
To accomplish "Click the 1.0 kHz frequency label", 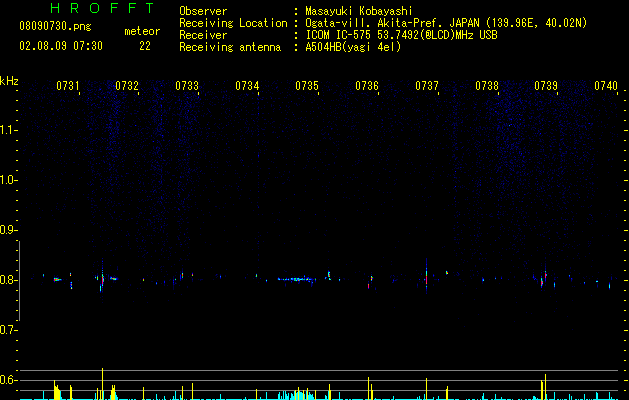I will pyautogui.click(x=8, y=180).
